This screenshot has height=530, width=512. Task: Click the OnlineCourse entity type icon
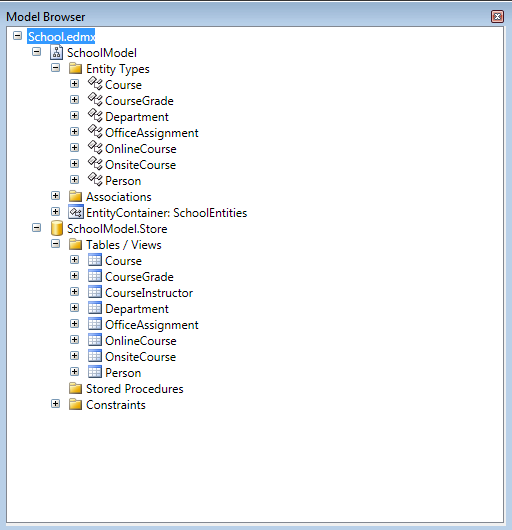(x=95, y=148)
